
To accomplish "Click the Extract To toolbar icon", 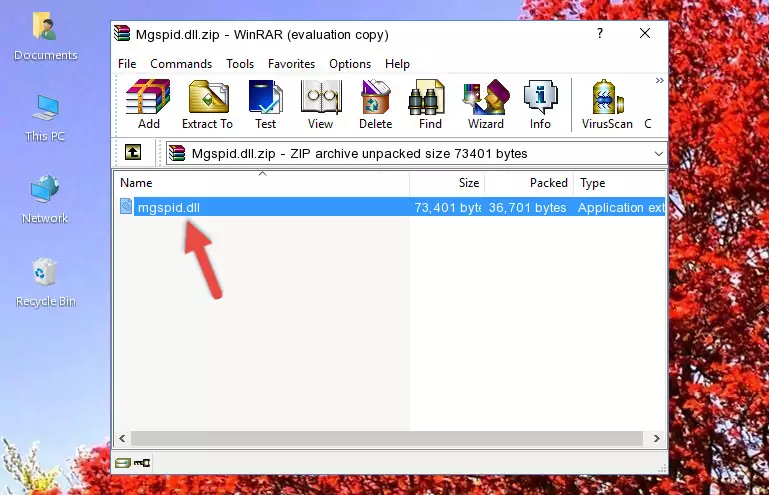I will (x=207, y=104).
